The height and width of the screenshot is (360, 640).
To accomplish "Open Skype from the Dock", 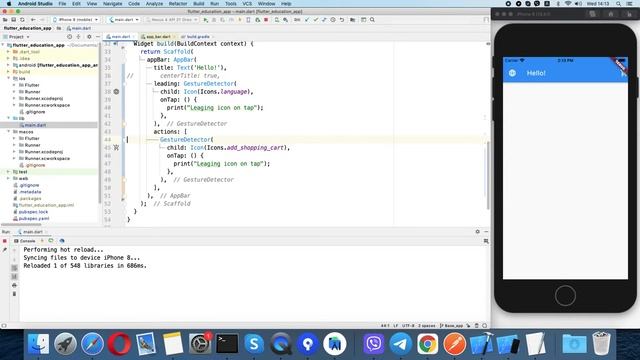I will point(254,344).
